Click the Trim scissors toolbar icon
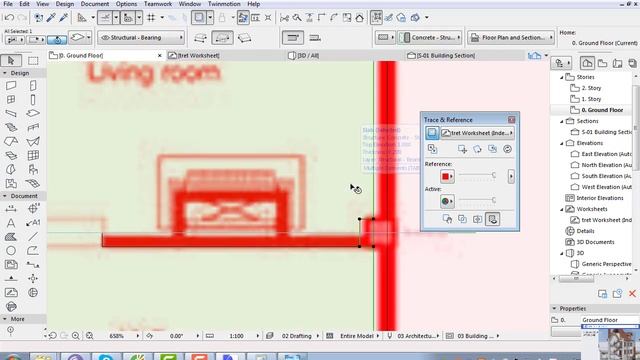Viewport: 640px width, 360px height. [284, 18]
